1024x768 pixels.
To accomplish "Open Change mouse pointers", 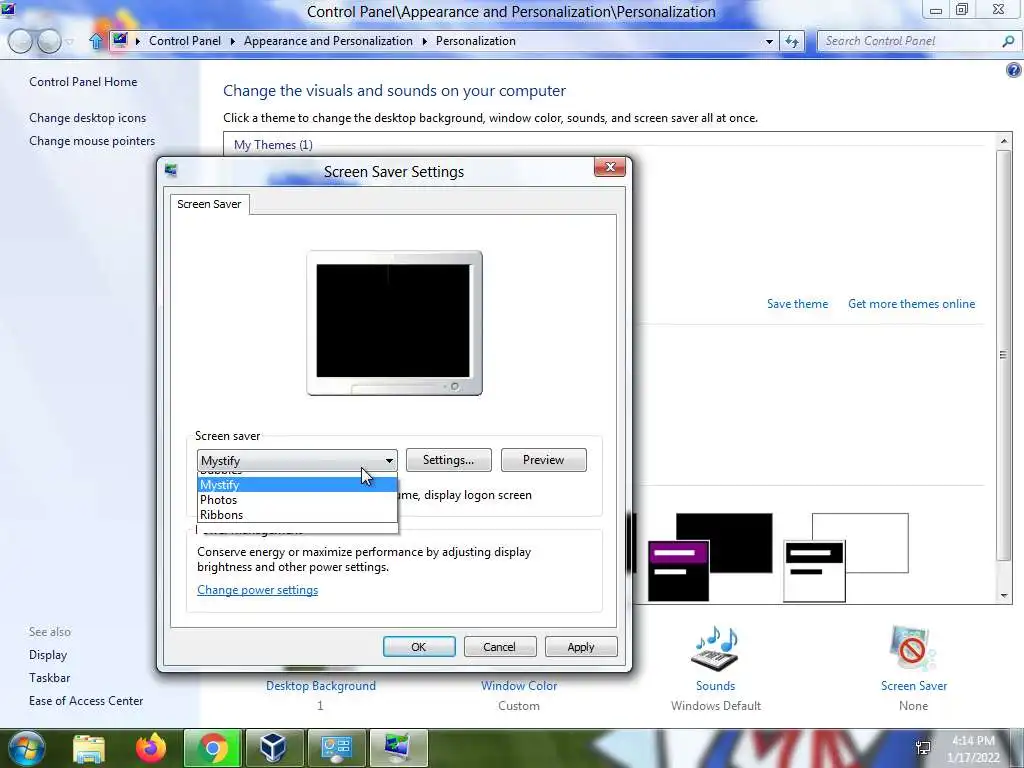I will [x=92, y=140].
